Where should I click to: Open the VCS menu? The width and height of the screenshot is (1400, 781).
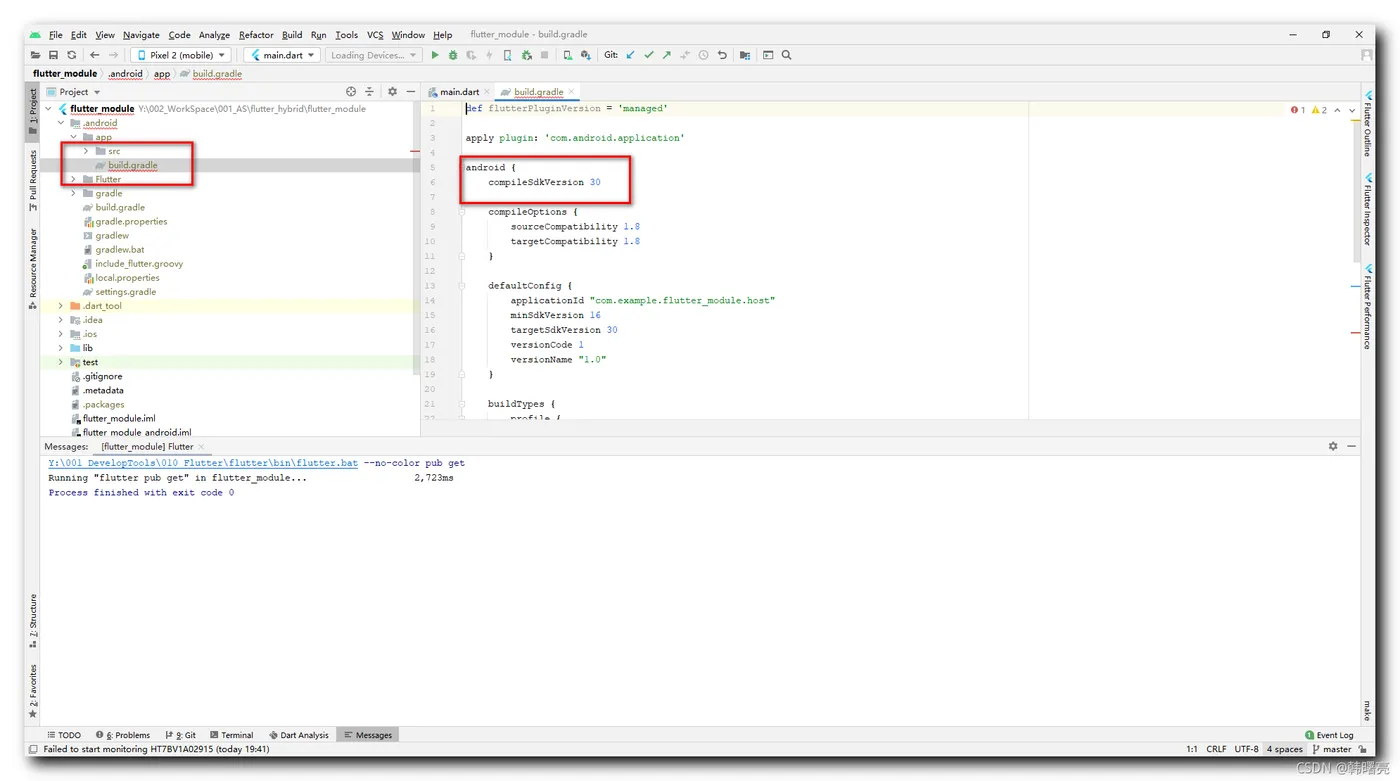click(375, 35)
